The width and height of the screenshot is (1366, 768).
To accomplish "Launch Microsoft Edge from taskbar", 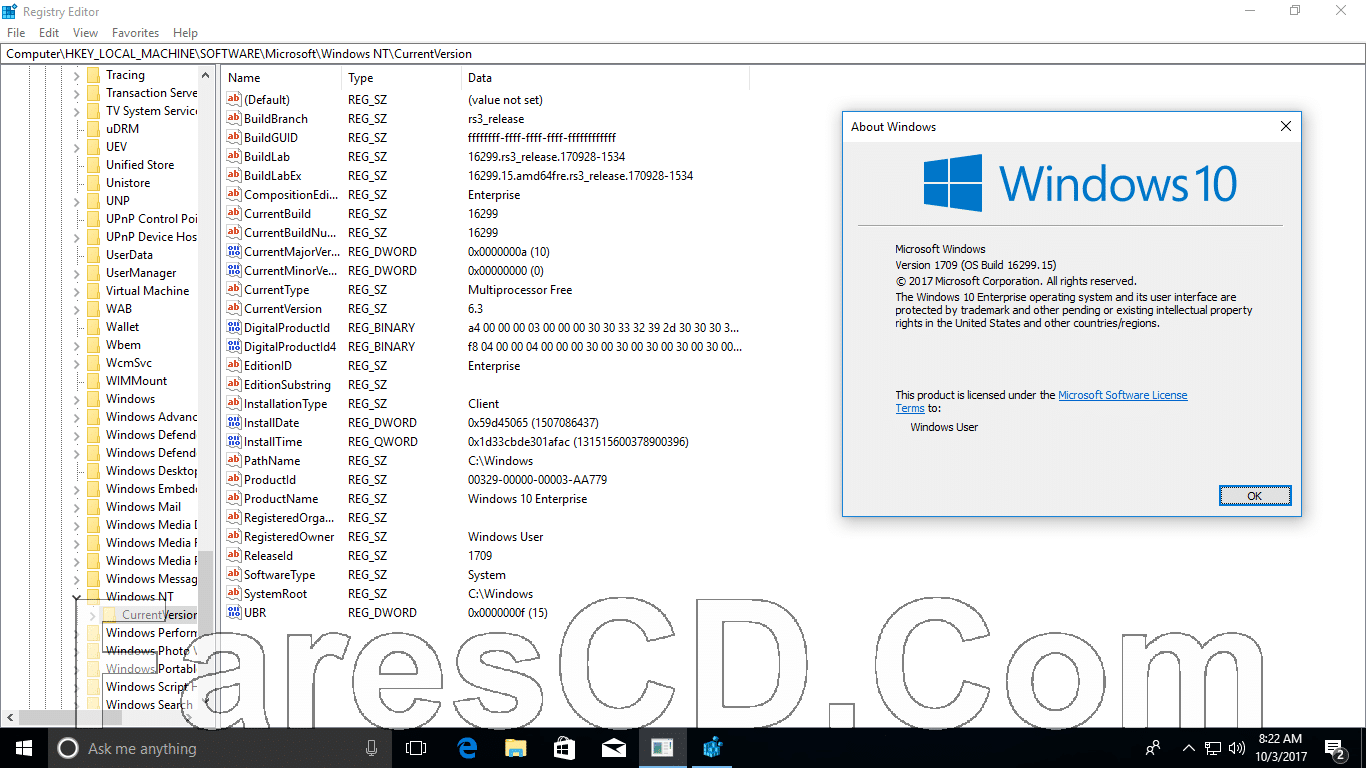I will point(467,748).
